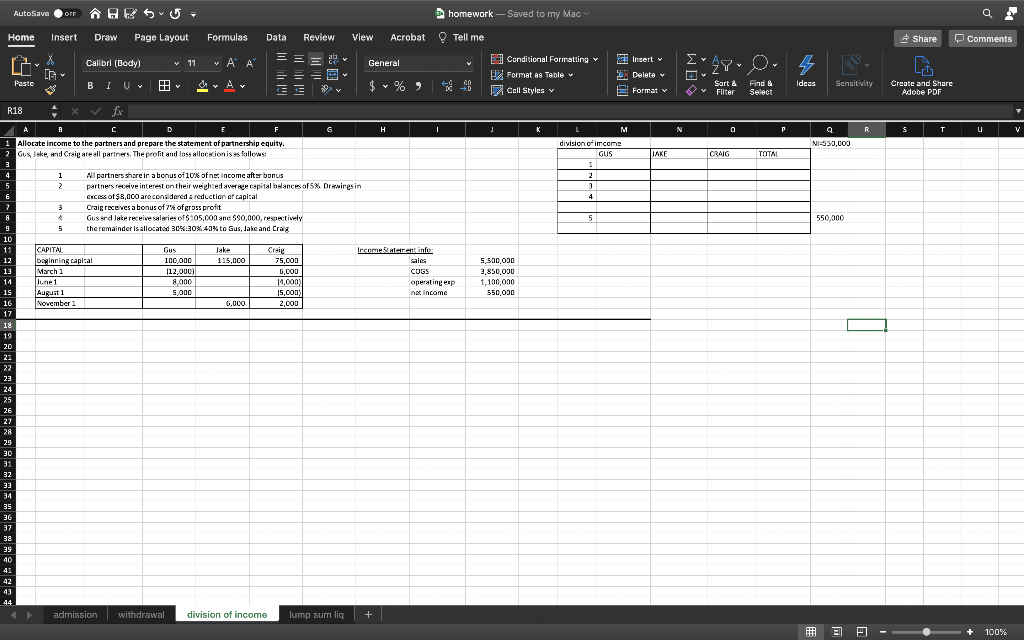
Task: Open the Comments button
Action: tap(983, 39)
